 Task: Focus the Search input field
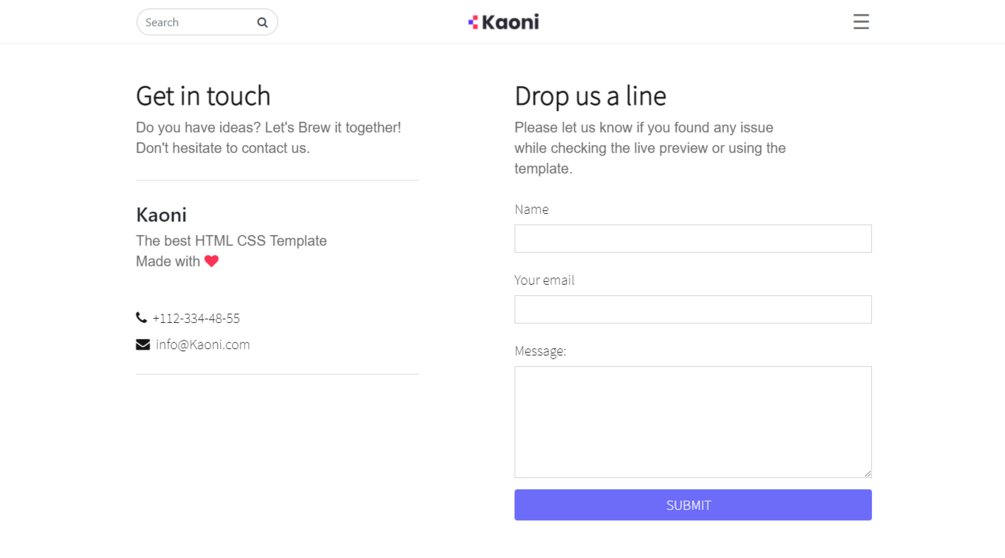click(x=197, y=22)
